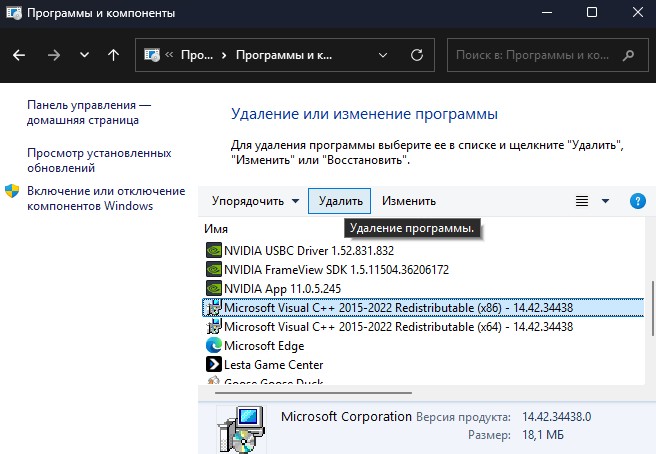Click 'Программы и к...' breadcrumb segment

pos(284,55)
